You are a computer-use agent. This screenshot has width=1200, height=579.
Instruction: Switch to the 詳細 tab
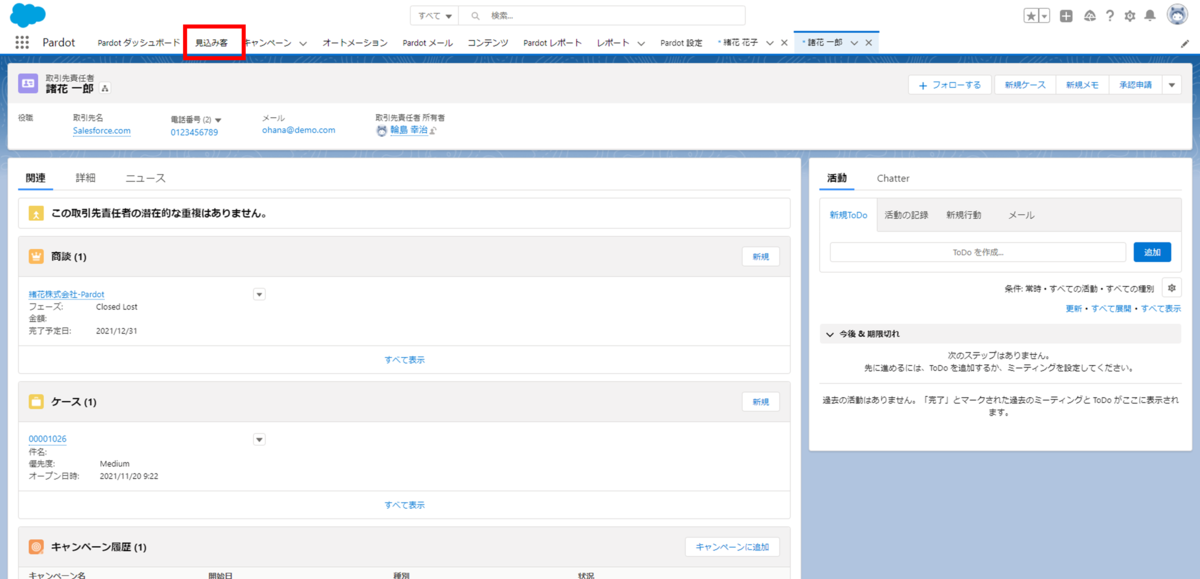[x=86, y=178]
